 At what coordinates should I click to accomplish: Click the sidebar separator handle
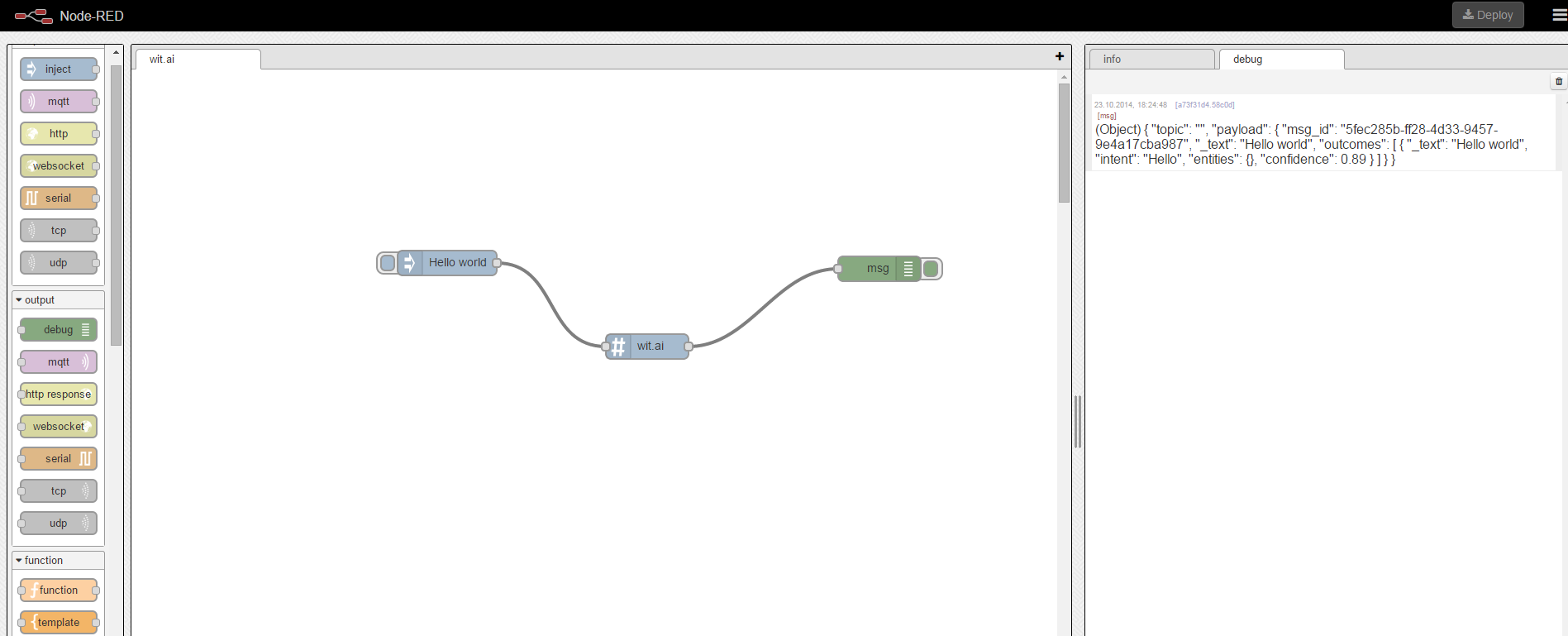[1078, 422]
